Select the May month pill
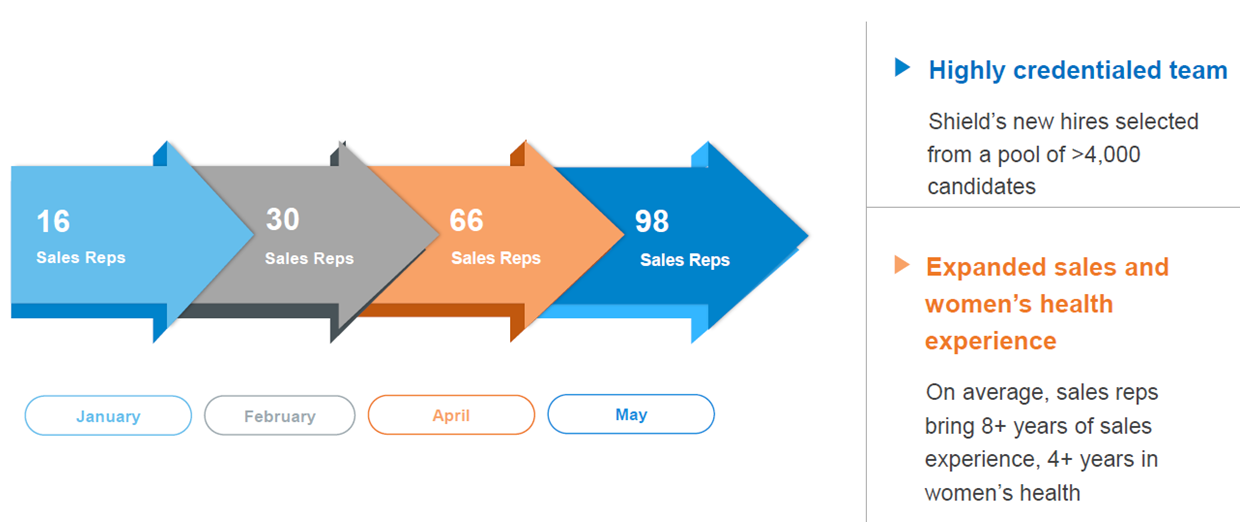Screen dimensions: 1248x523 point(631,414)
